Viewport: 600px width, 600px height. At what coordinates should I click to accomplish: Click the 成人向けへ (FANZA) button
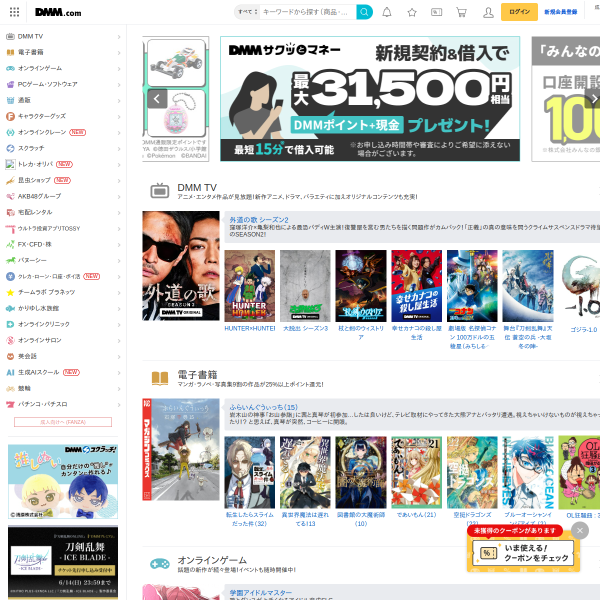pos(63,422)
